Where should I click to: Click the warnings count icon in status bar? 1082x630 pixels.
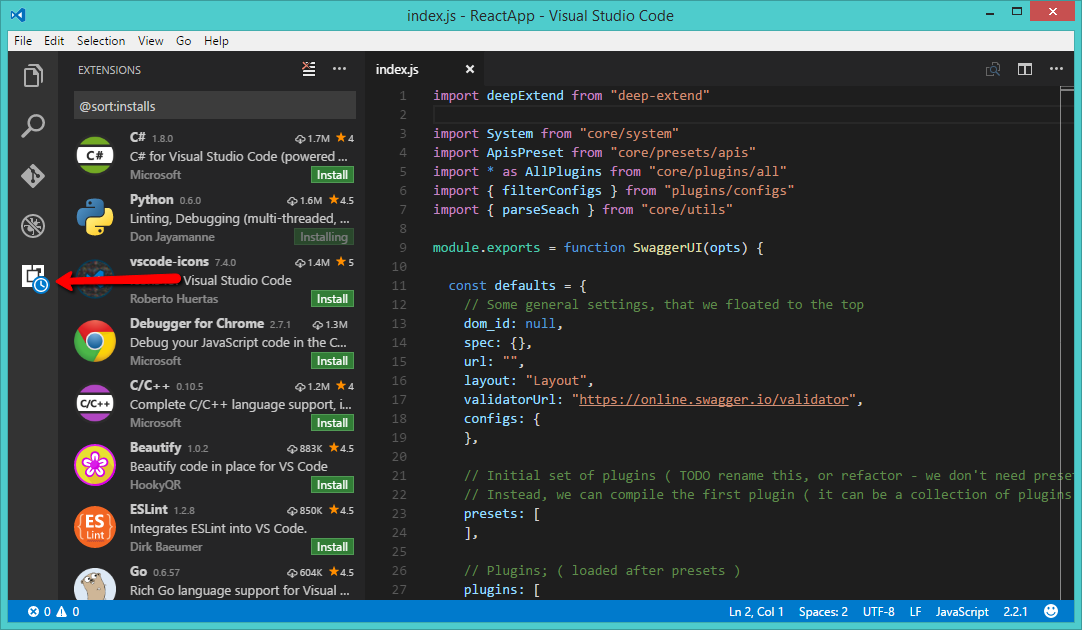(61, 611)
